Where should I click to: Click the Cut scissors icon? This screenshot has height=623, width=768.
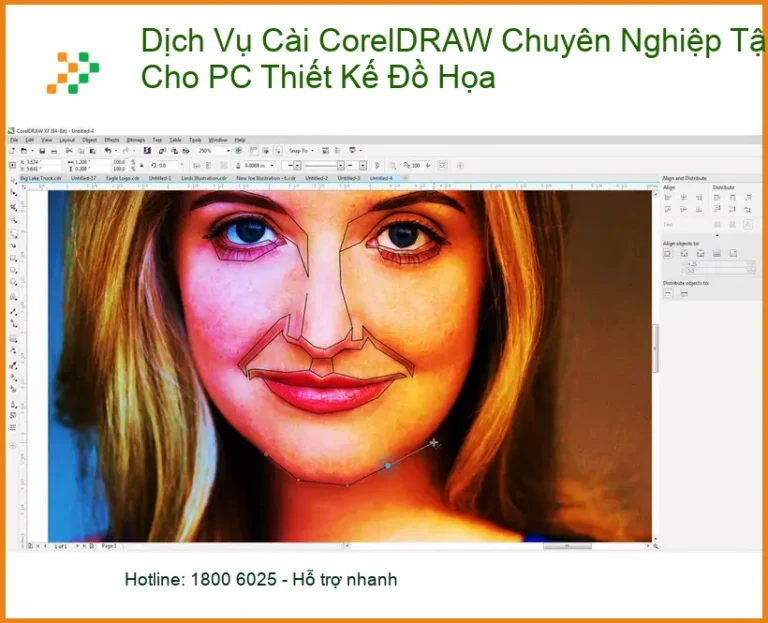coord(69,151)
